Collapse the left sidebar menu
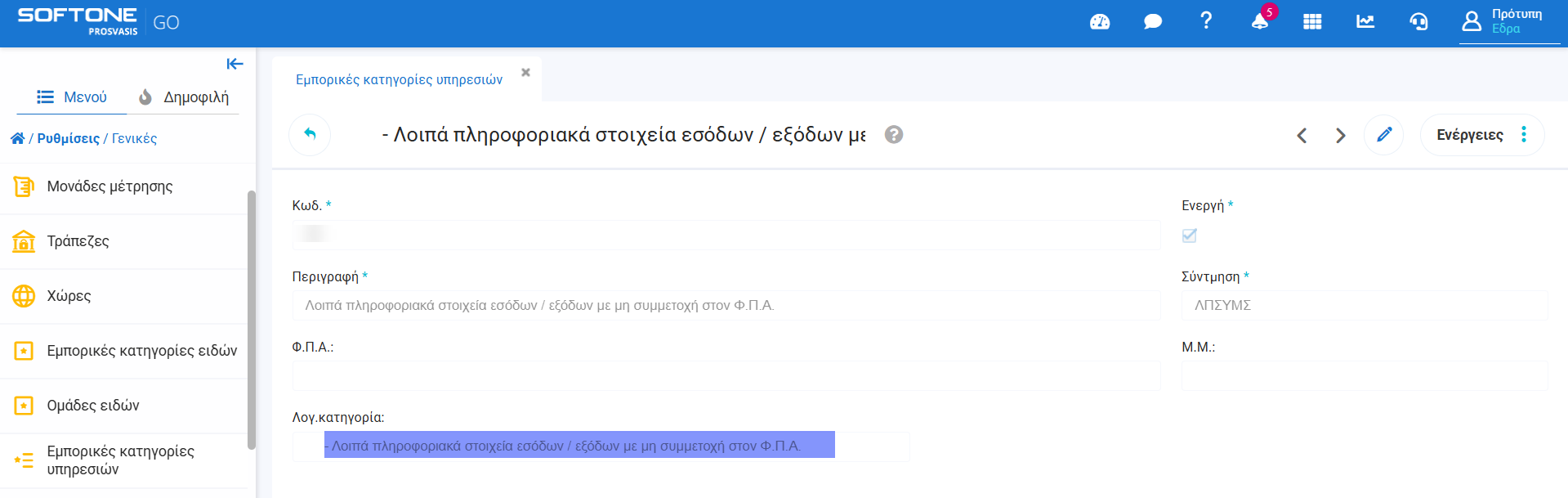This screenshot has height=498, width=1568. 235,64
